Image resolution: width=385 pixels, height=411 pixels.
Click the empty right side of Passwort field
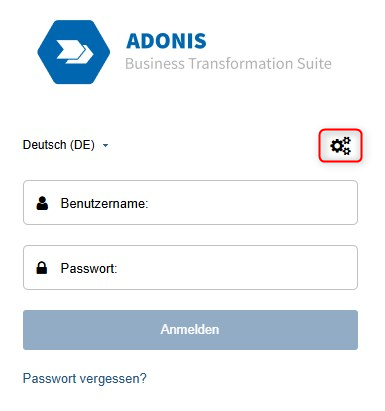click(267, 268)
